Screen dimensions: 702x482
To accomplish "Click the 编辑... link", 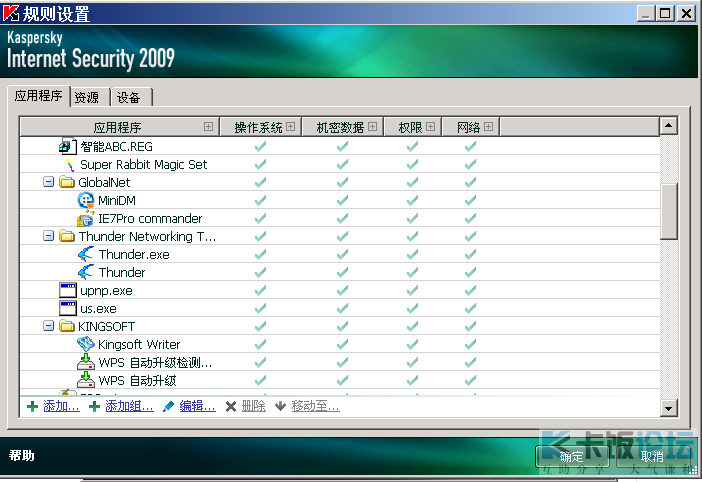I will pos(197,406).
